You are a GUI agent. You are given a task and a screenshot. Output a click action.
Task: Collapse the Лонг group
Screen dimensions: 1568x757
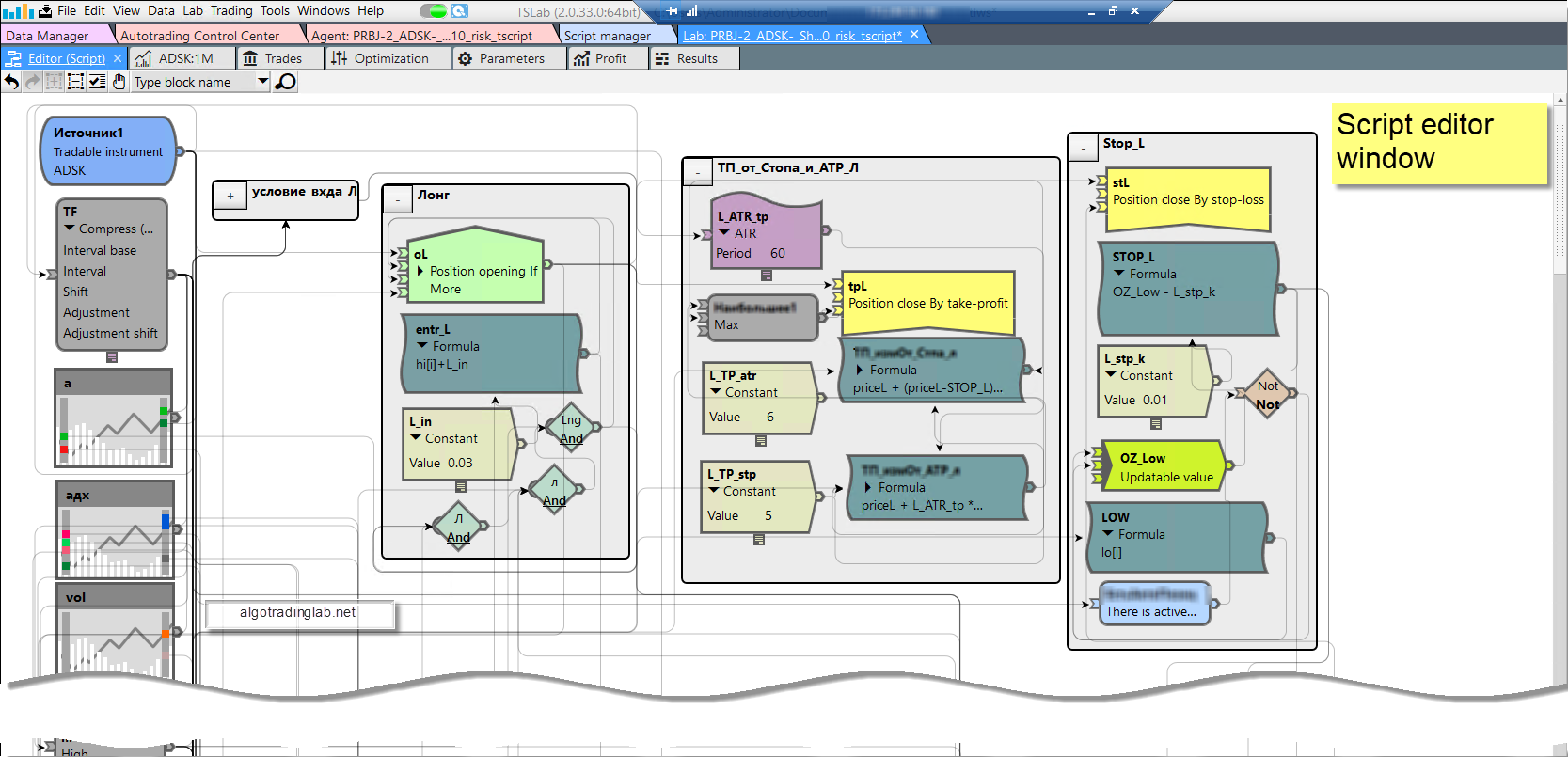tap(398, 199)
